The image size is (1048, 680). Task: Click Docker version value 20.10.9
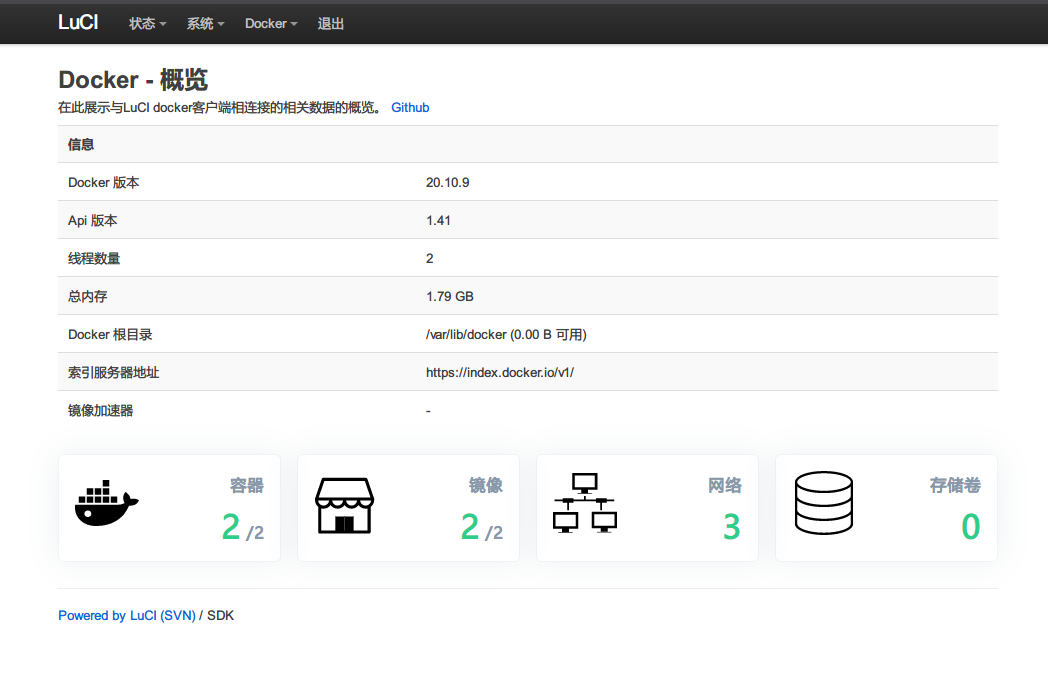(x=448, y=183)
